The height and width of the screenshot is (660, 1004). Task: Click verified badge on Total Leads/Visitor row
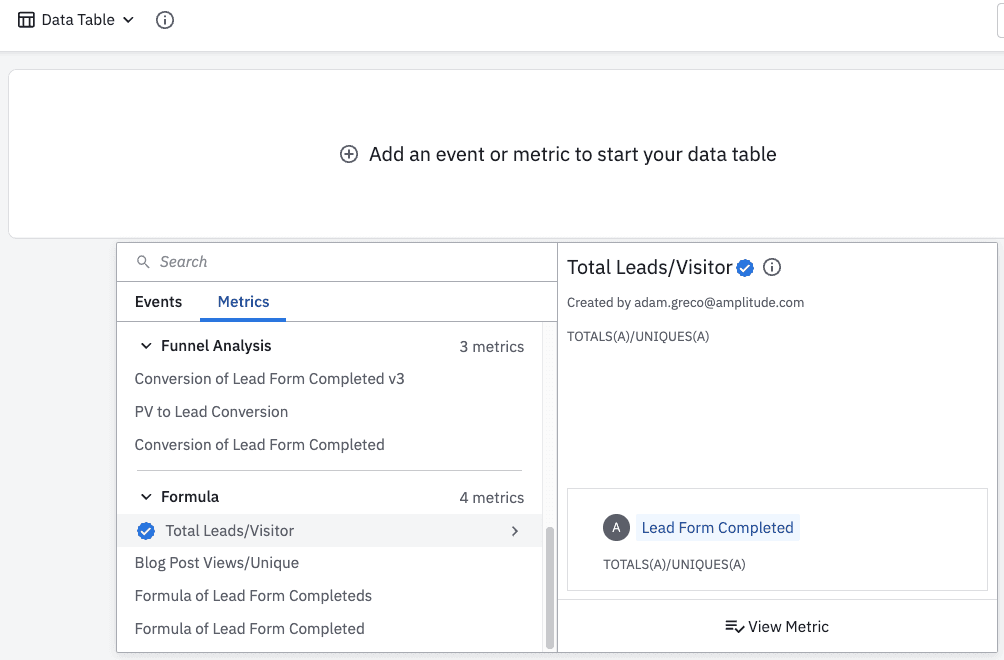pyautogui.click(x=146, y=531)
